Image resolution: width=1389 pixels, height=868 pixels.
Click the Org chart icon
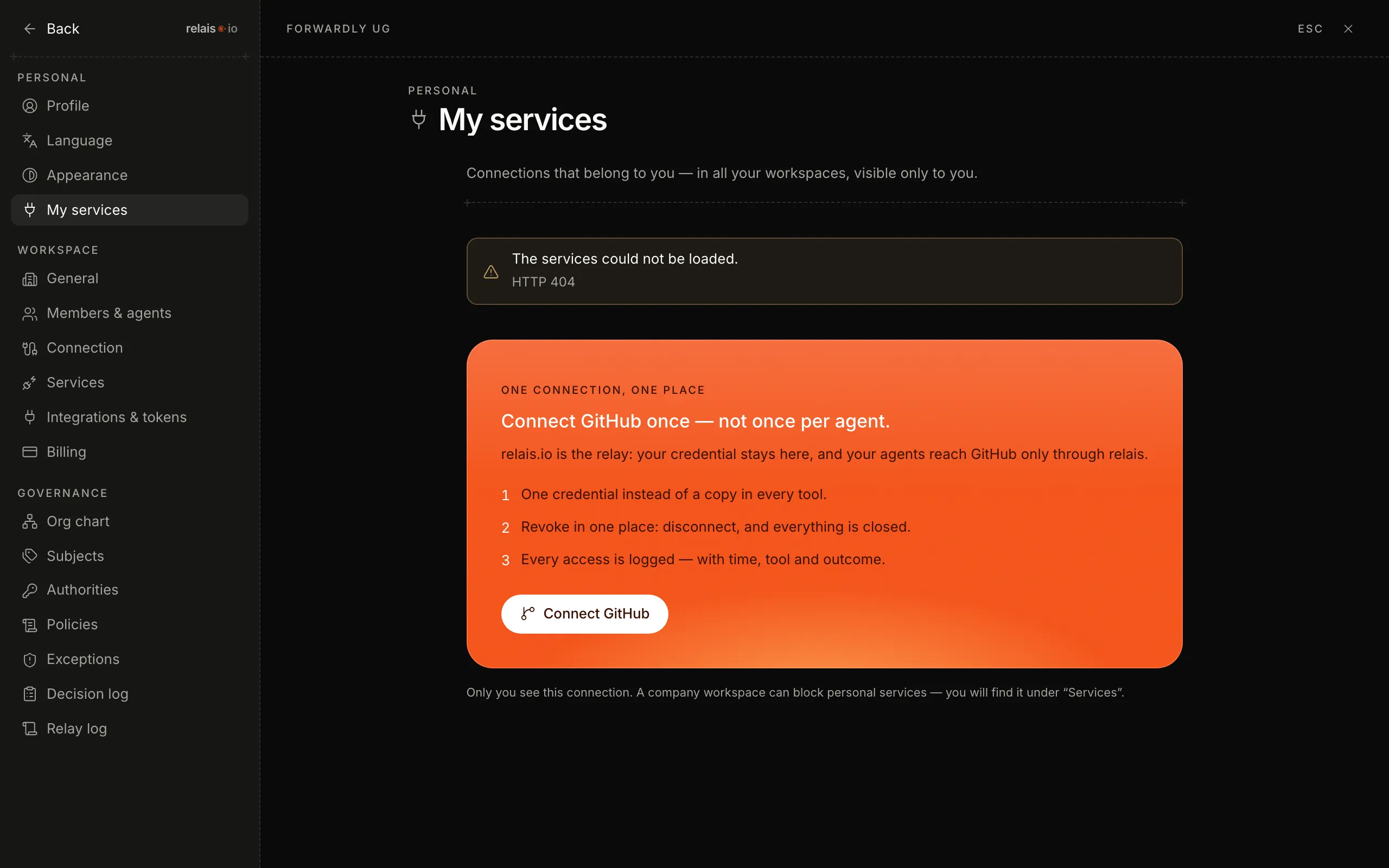click(30, 521)
